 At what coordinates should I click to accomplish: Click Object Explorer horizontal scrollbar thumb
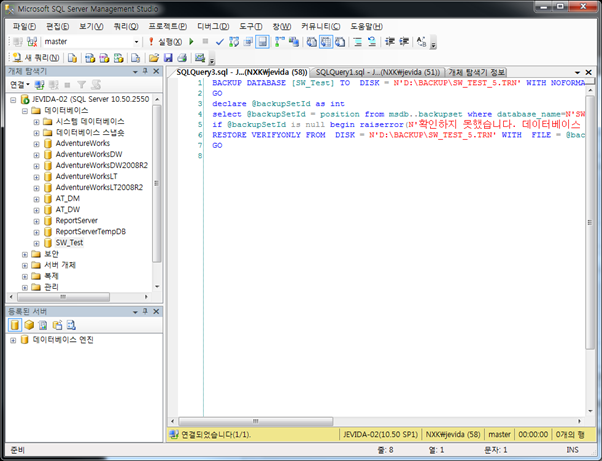[x=63, y=297]
